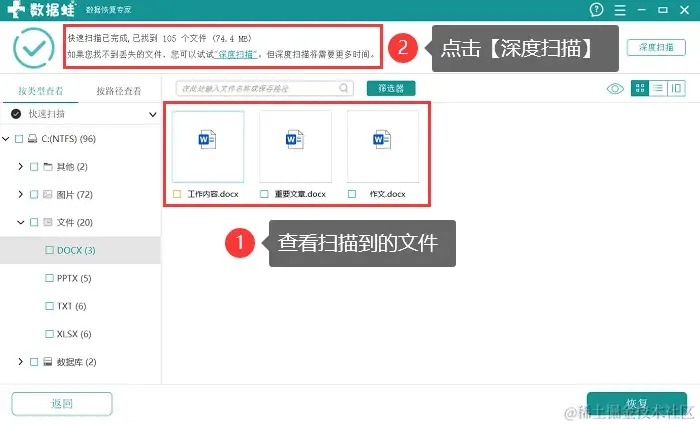The height and width of the screenshot is (426, 700).
Task: Select the 作文.docx Word file thumbnail
Action: (x=383, y=146)
